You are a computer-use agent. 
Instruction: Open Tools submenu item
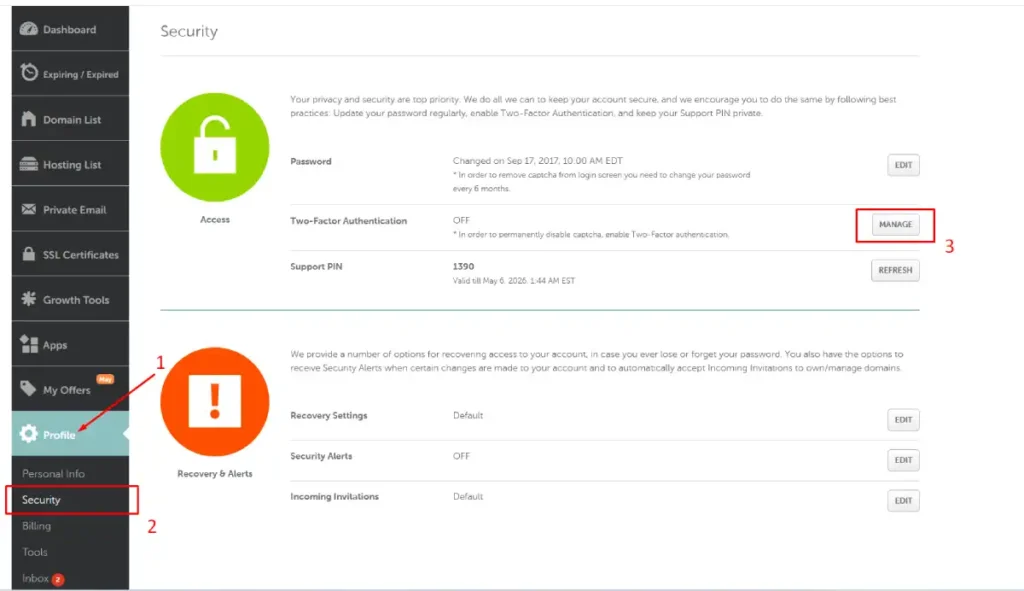(x=35, y=552)
